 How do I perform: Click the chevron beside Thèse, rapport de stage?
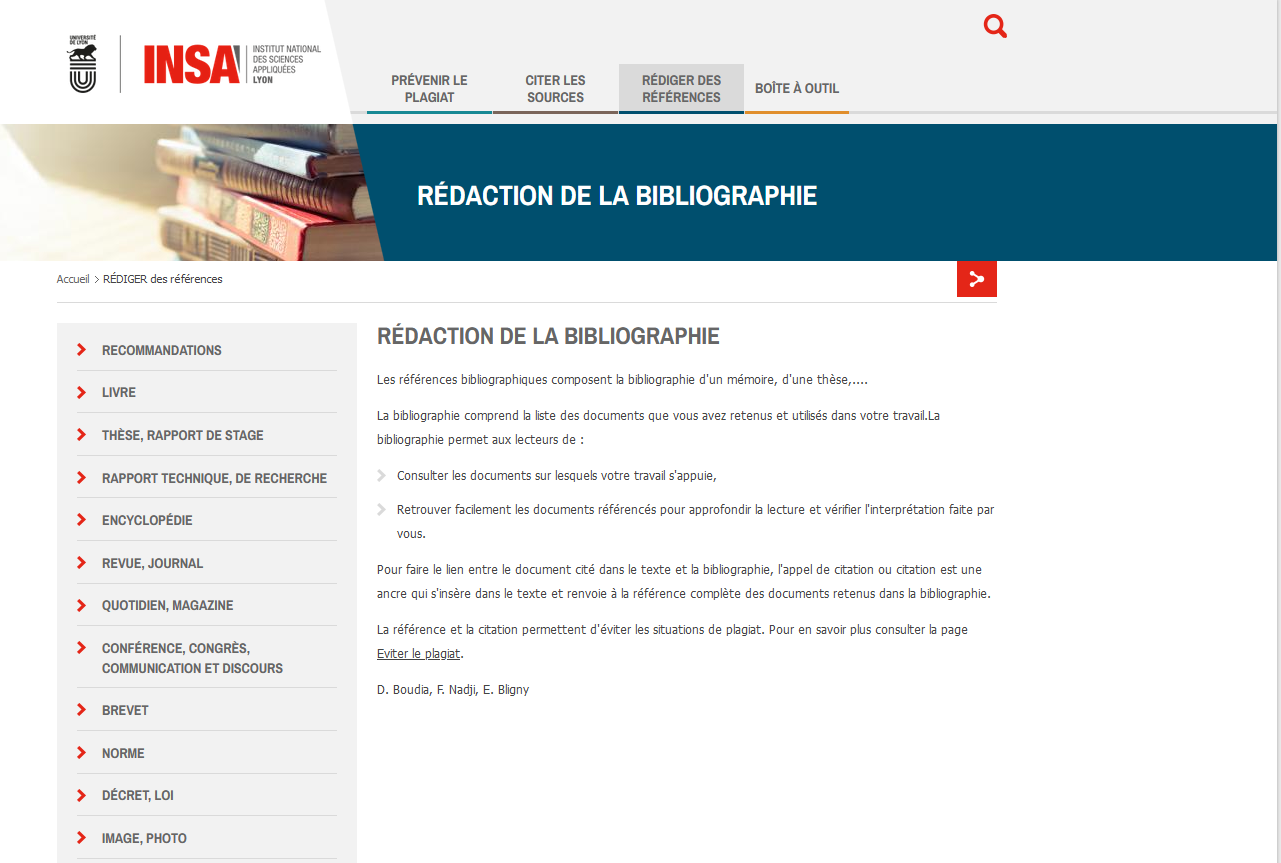click(82, 435)
